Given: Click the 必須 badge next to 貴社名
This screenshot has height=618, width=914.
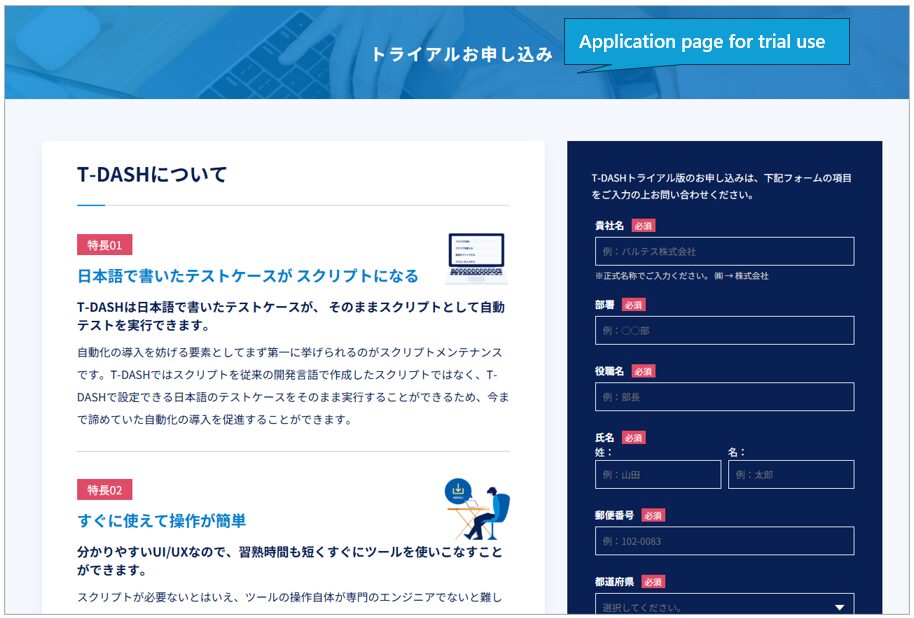Looking at the screenshot, I should click(643, 226).
